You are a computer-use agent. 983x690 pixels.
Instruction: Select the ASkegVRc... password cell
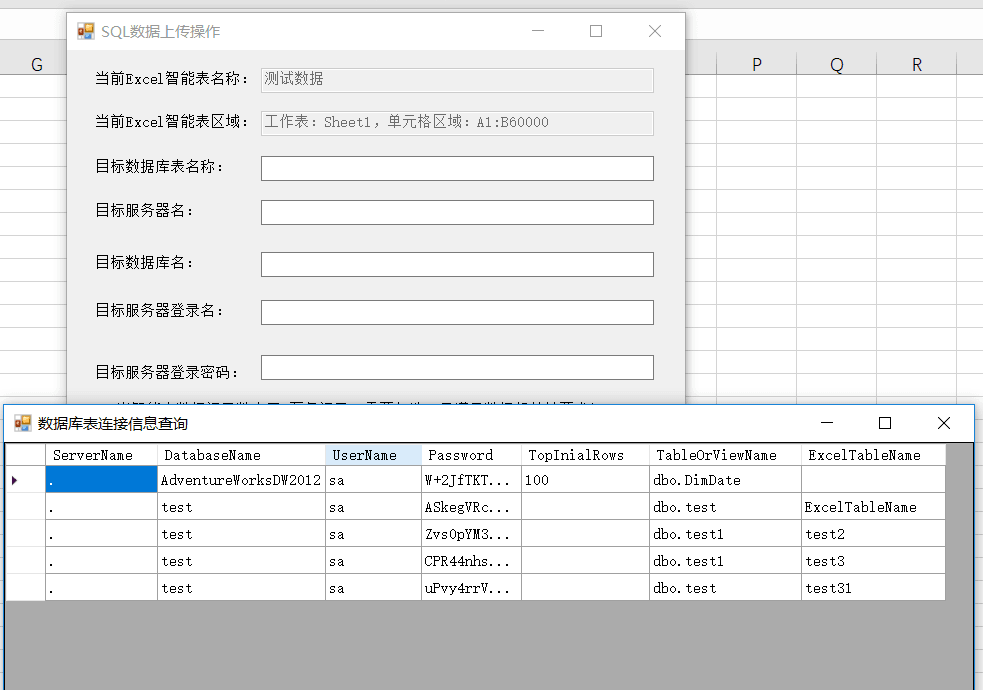point(471,507)
